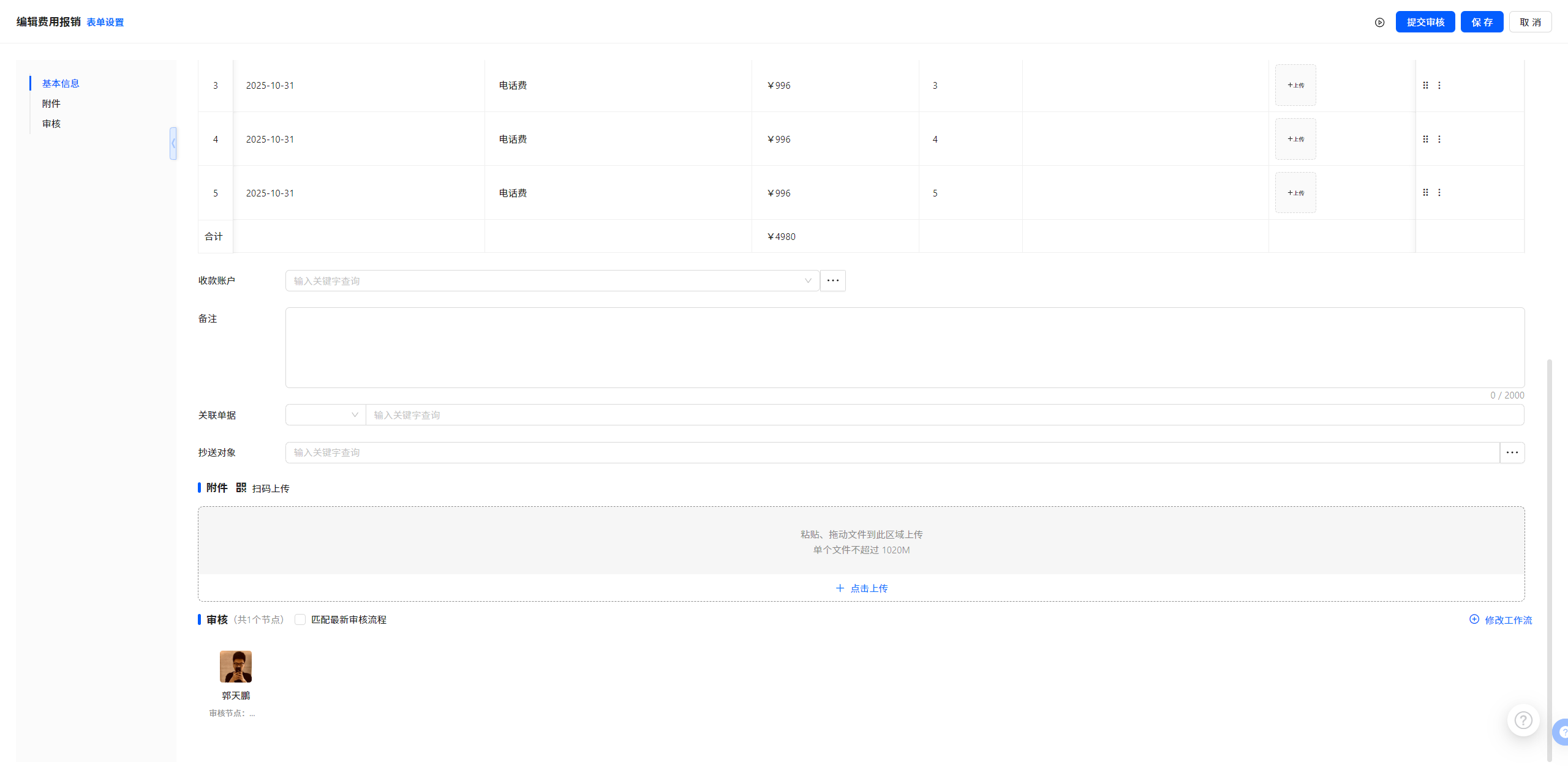Screen dimensions: 1568x778
Task: Click the 收款账户 ellipsis button
Action: [x=832, y=281]
